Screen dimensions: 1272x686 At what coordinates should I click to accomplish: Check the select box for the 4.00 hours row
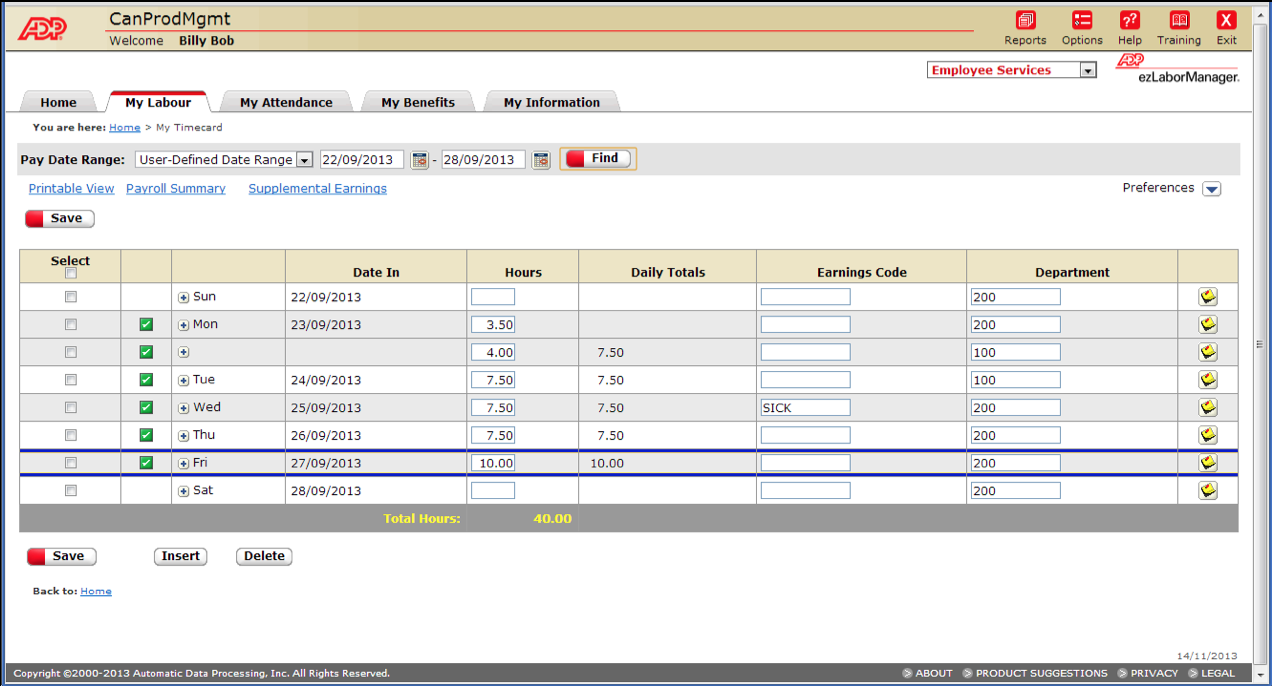pyautogui.click(x=70, y=352)
